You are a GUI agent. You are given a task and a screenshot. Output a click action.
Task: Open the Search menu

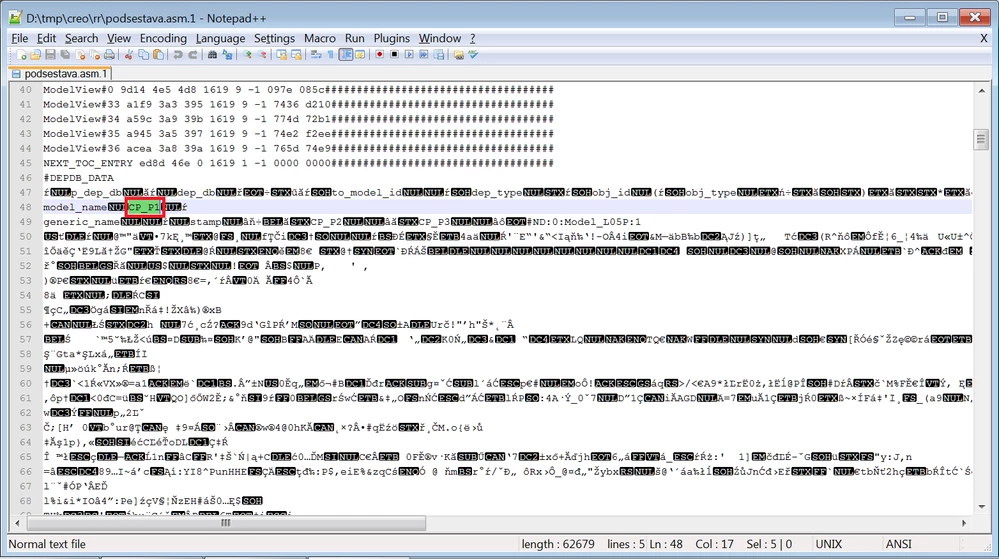click(x=82, y=38)
